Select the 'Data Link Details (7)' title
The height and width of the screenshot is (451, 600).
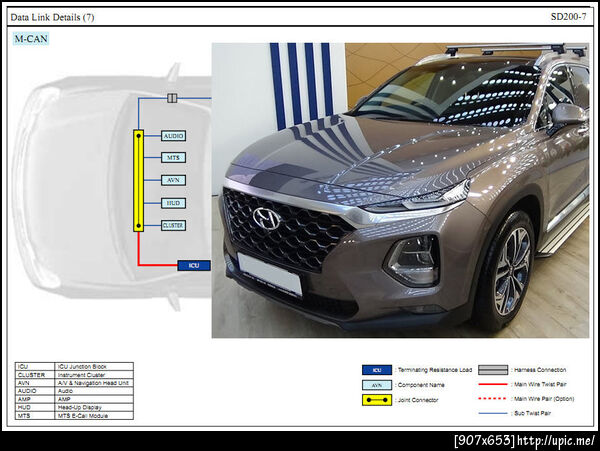click(x=52, y=17)
